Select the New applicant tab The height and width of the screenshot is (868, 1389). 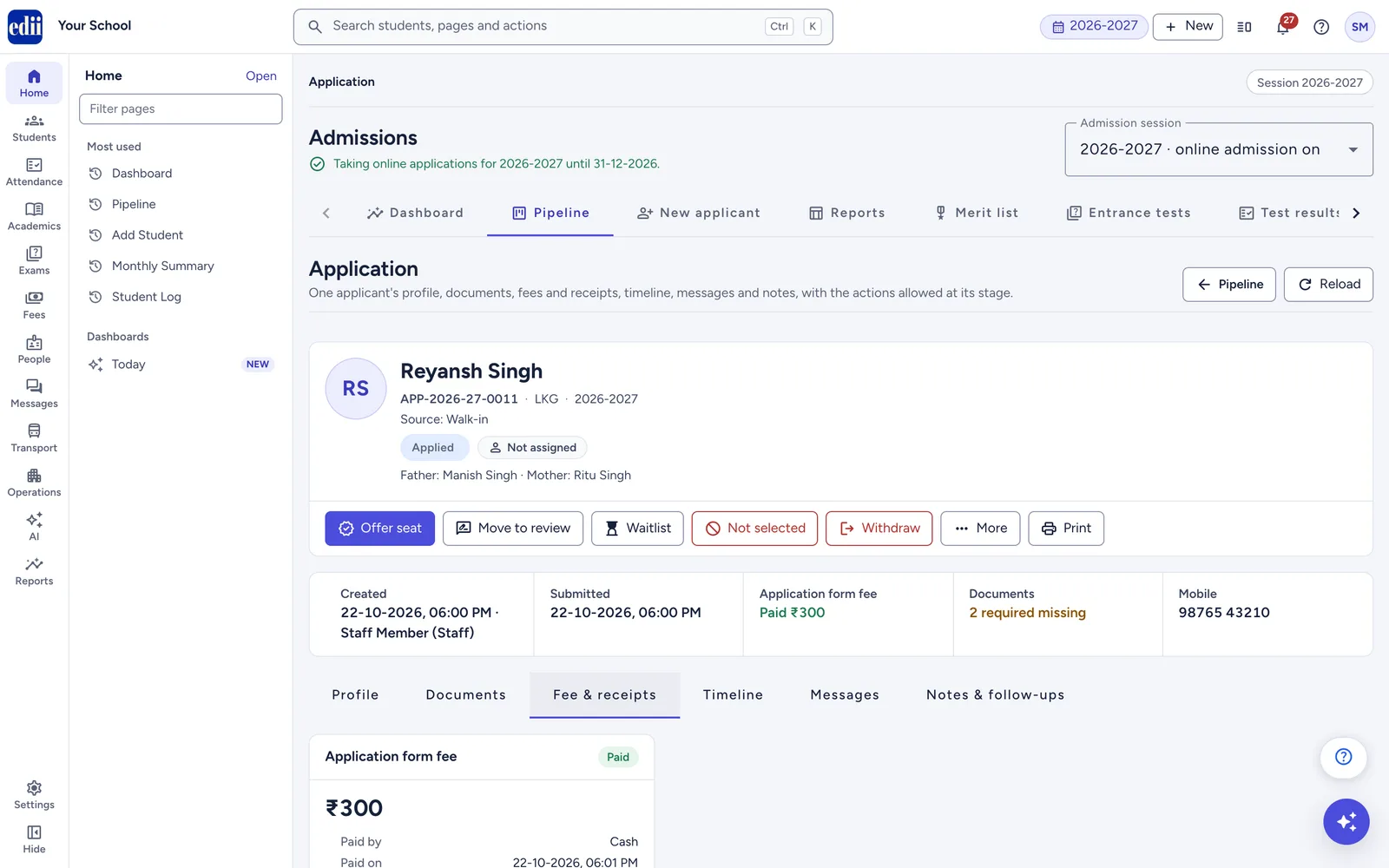pos(698,213)
